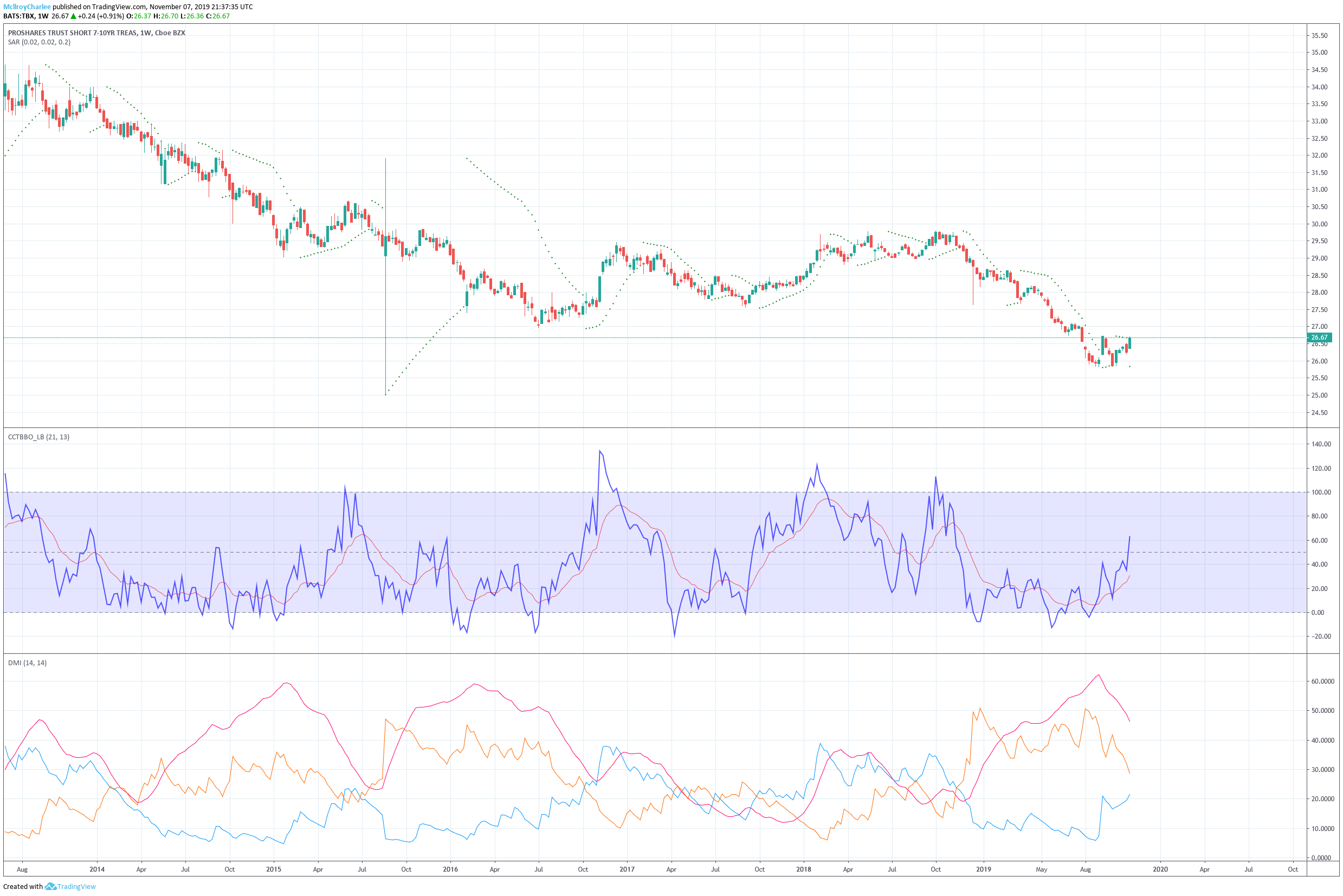The height and width of the screenshot is (896, 1343).
Task: Click the 2017 label on time axis
Action: 627,869
